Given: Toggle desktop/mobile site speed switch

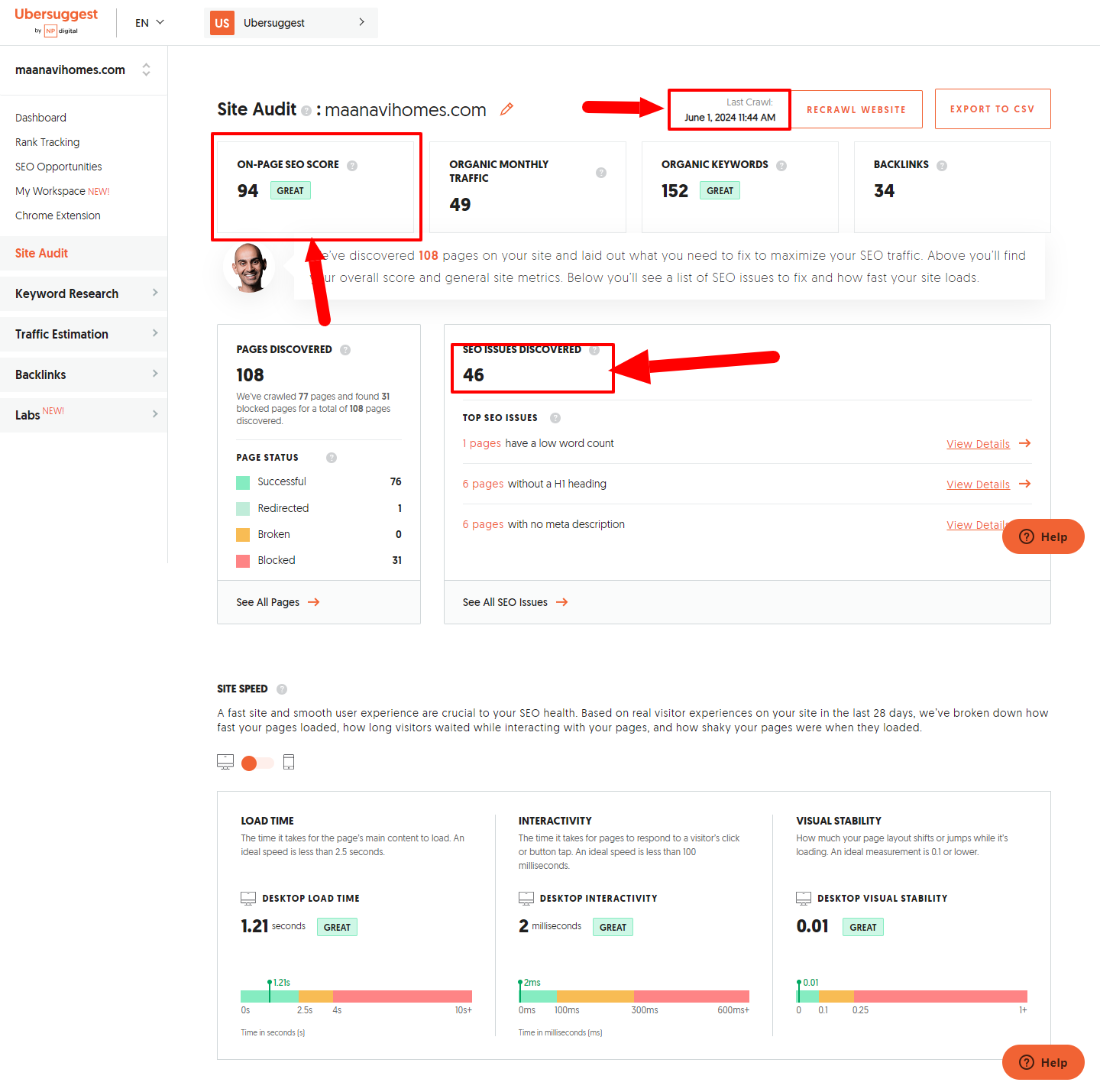Looking at the screenshot, I should [257, 763].
